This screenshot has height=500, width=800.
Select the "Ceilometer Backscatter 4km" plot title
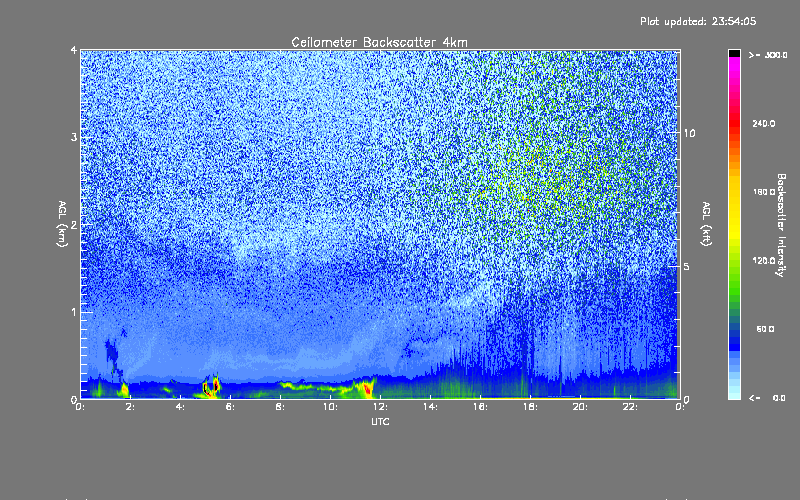pyautogui.click(x=379, y=42)
